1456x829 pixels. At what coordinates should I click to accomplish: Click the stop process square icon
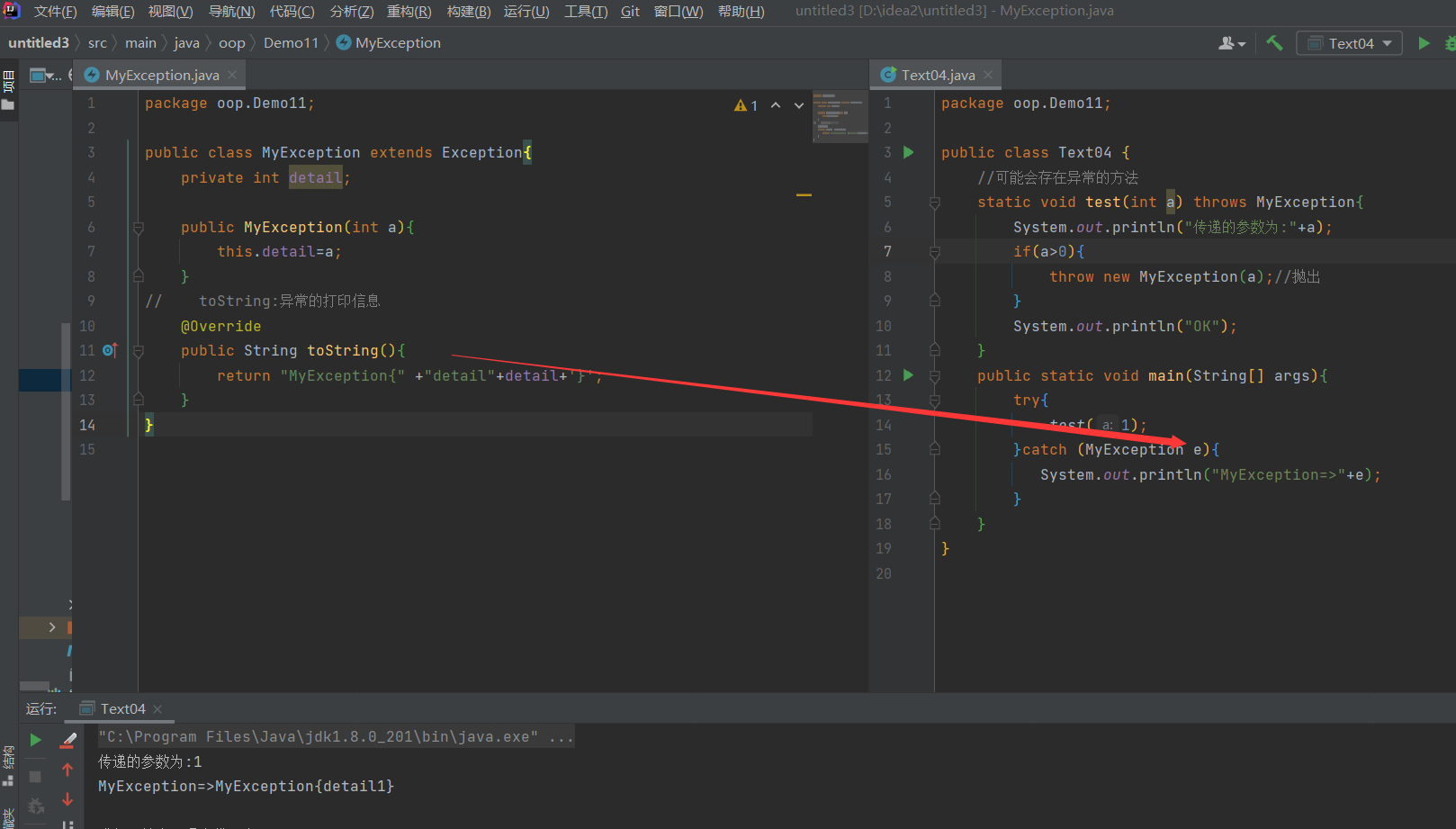pyautogui.click(x=35, y=776)
